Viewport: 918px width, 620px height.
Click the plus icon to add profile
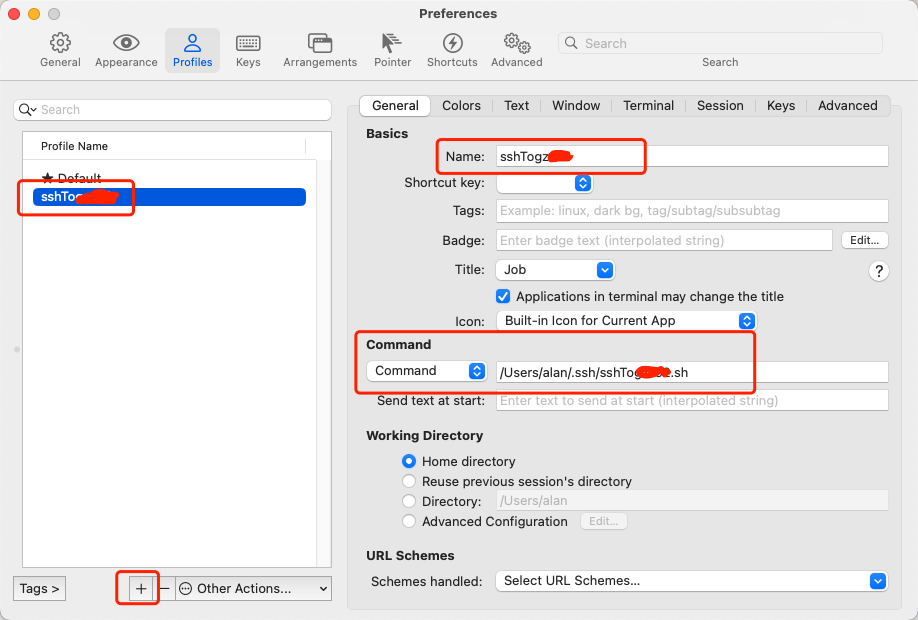(x=141, y=589)
